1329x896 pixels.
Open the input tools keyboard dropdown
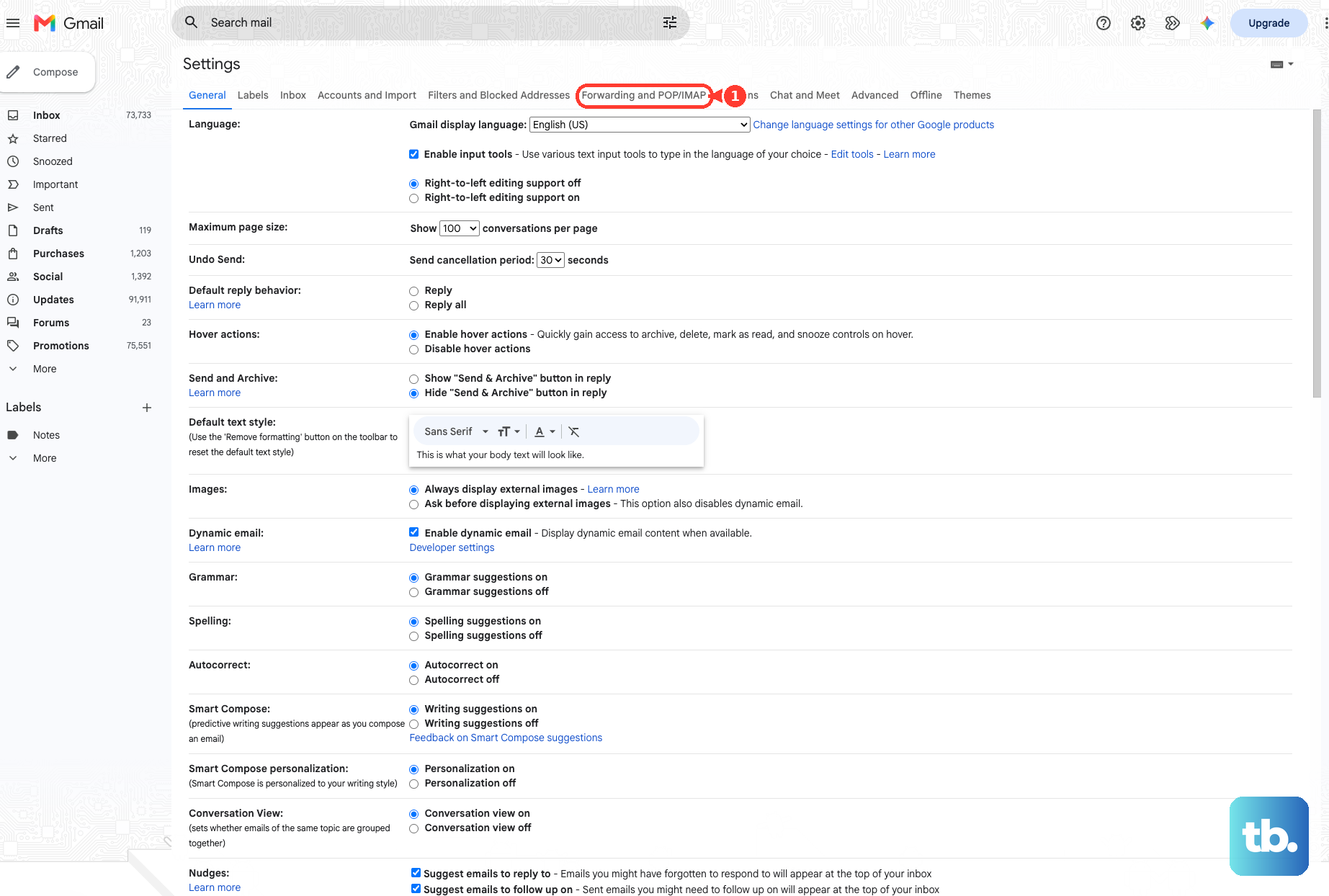tap(1282, 64)
